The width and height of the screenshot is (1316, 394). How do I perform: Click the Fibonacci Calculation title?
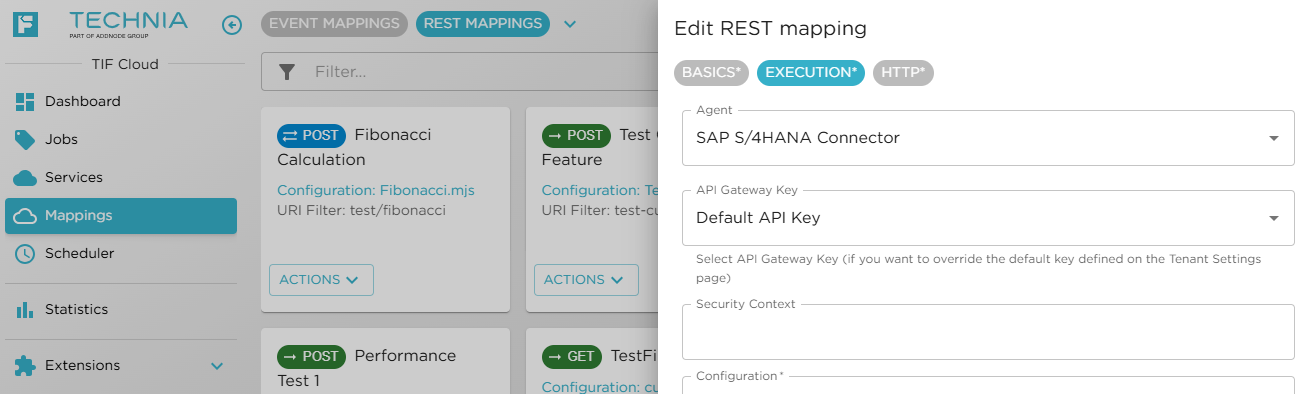[x=354, y=147]
